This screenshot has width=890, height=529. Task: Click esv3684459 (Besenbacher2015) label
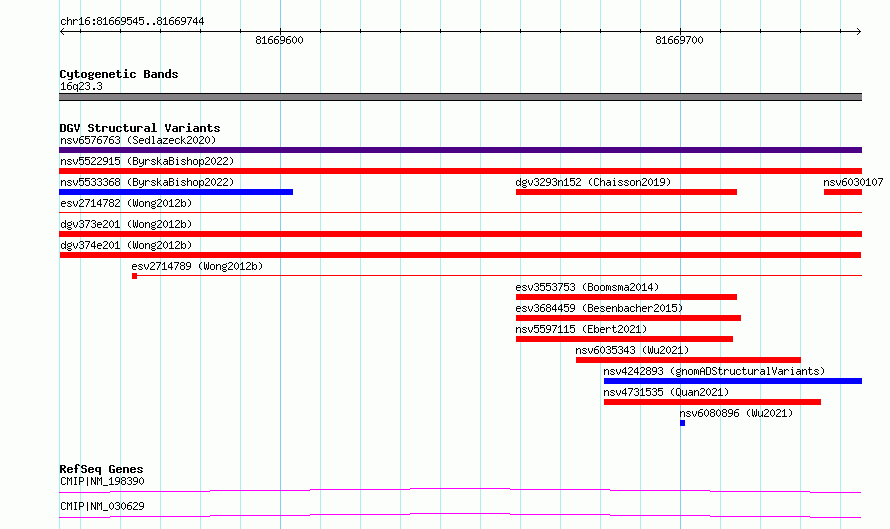[x=599, y=308]
